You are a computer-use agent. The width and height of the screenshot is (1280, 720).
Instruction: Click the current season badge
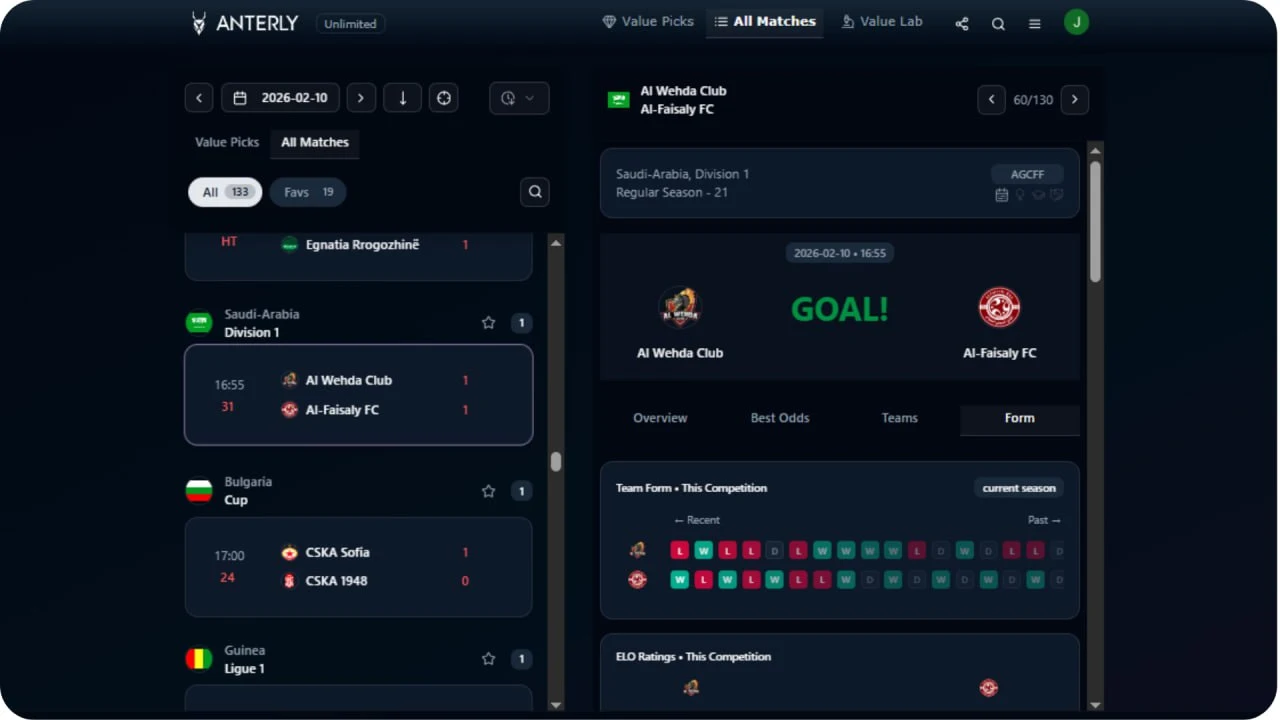[1018, 488]
